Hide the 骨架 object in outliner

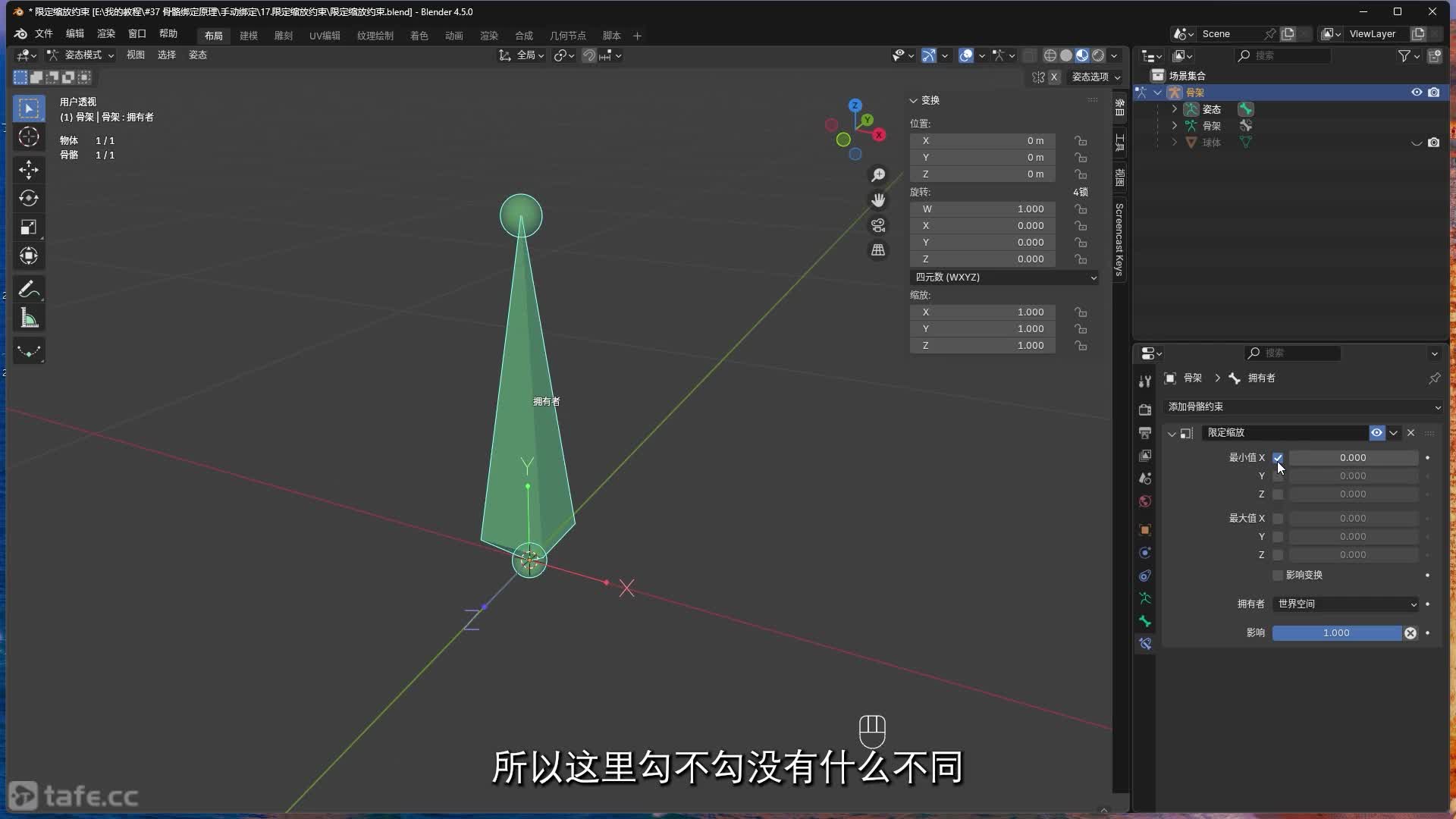[1416, 93]
